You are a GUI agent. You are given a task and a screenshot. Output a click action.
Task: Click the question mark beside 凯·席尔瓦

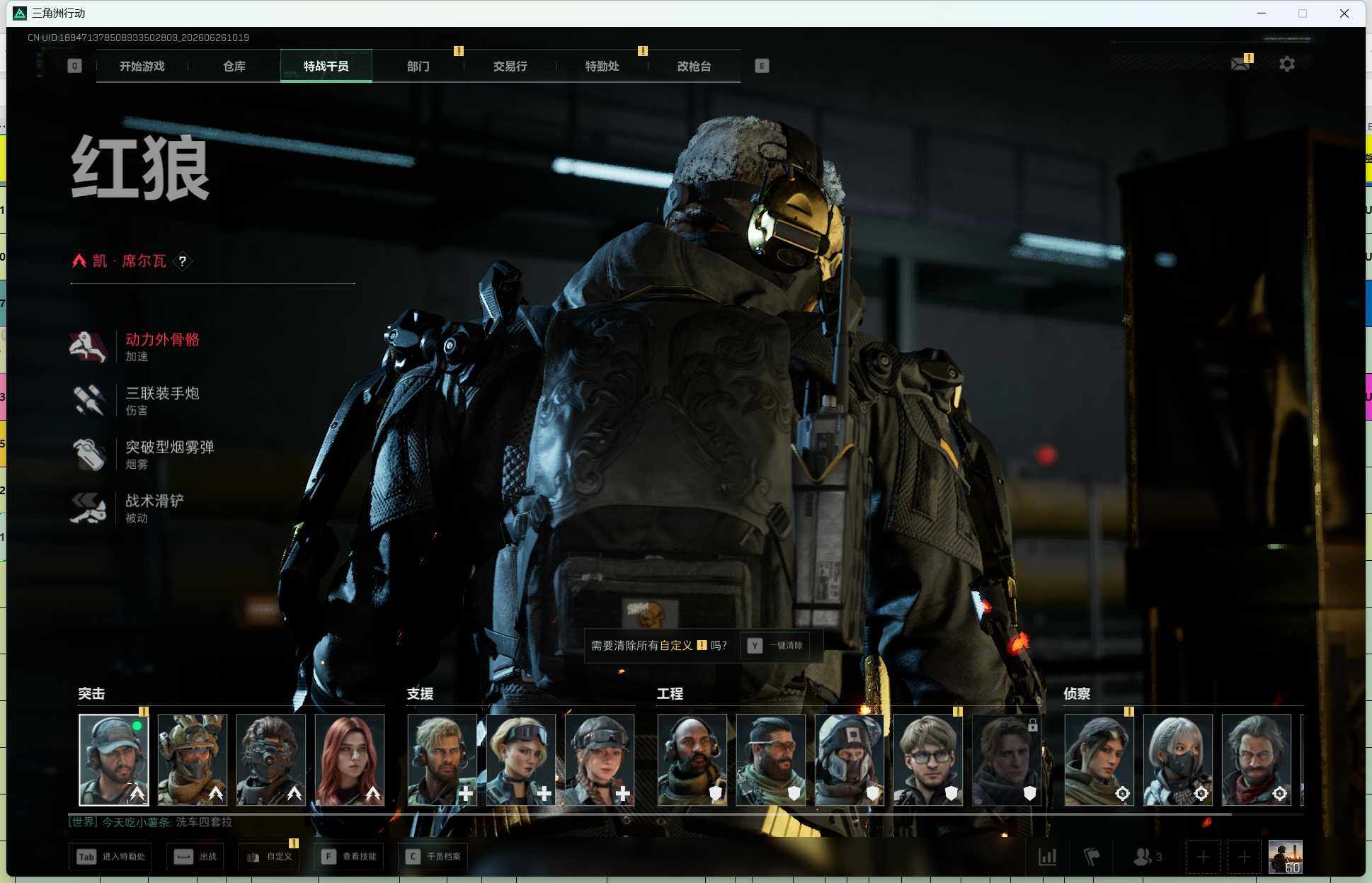tap(183, 261)
